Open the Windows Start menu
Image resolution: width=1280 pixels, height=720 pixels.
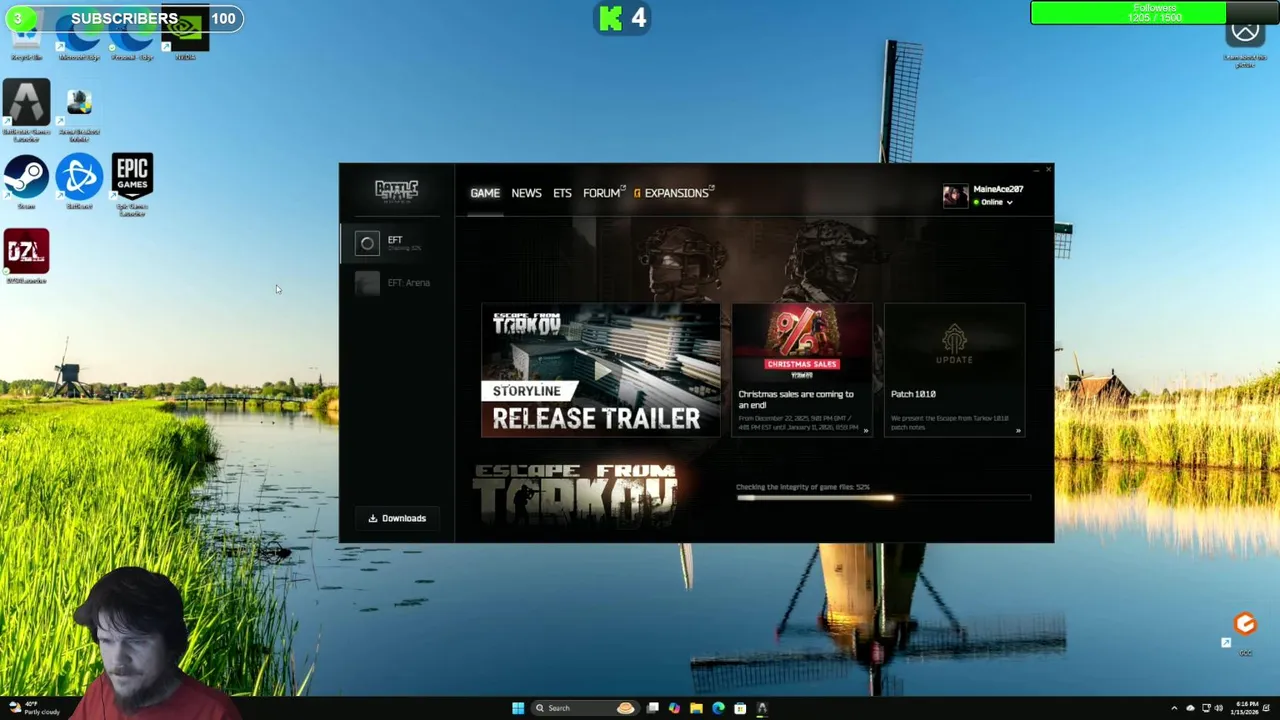518,708
